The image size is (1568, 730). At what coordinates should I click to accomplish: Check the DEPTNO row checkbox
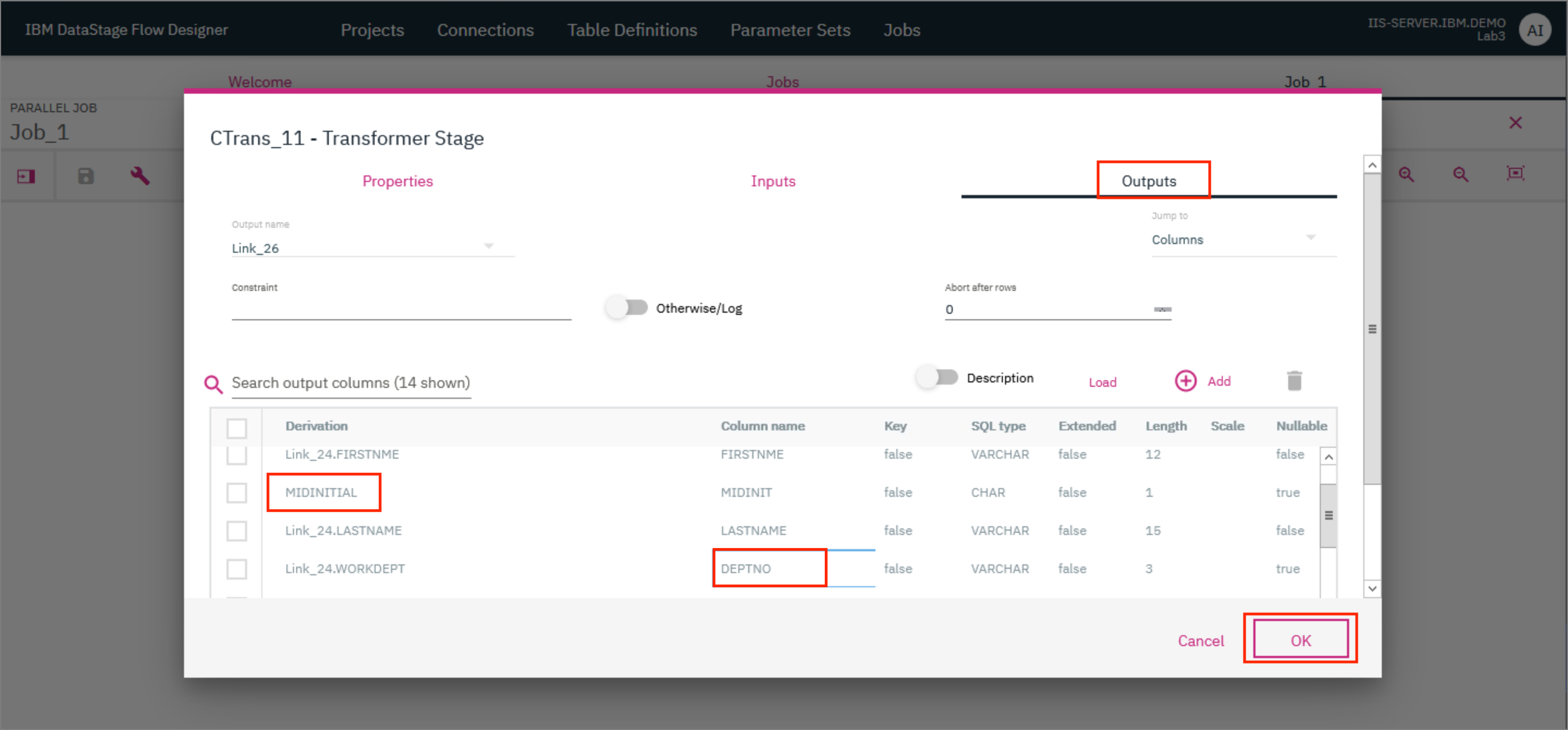[x=237, y=569]
